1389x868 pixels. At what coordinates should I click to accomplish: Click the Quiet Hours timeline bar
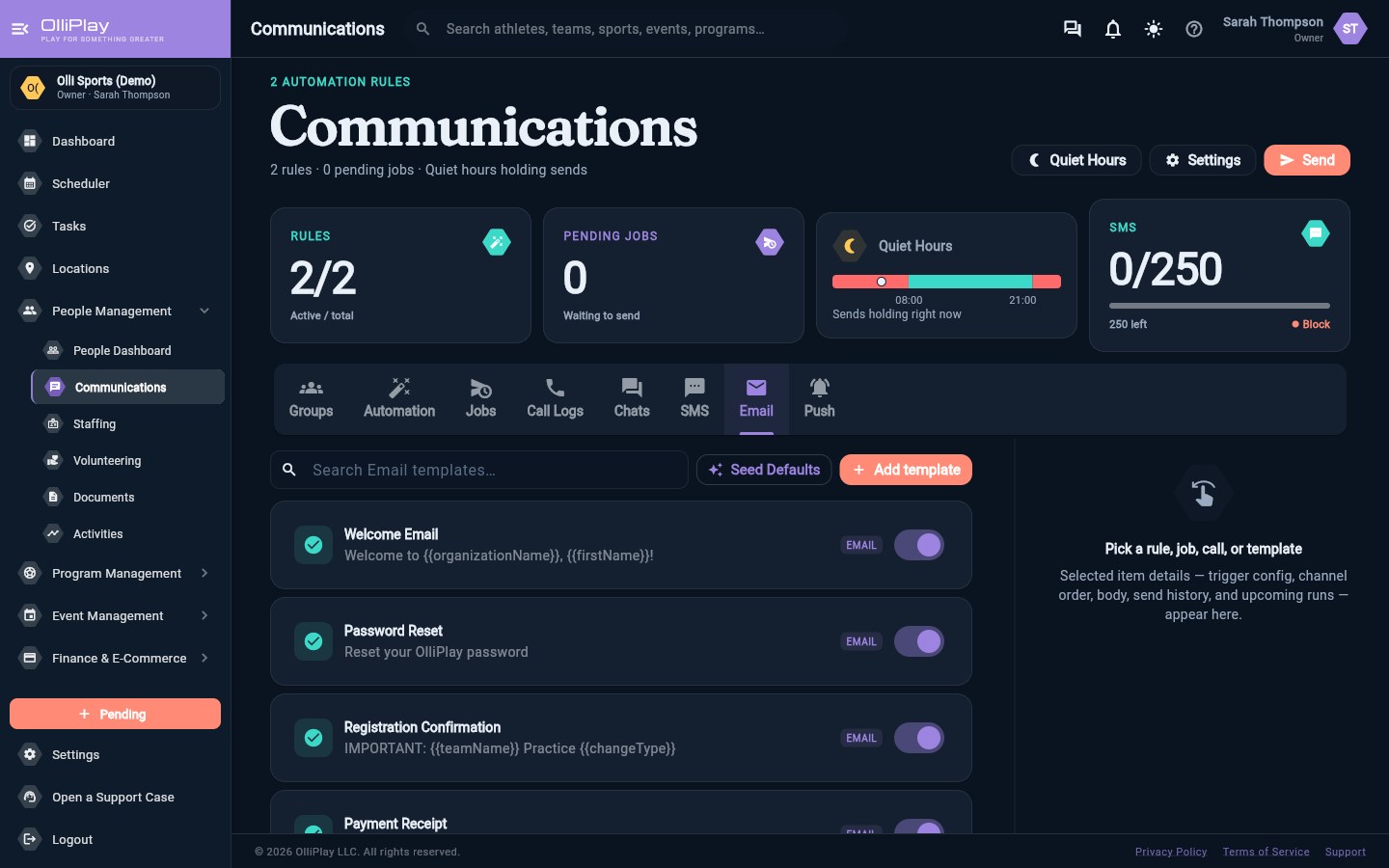coord(946,282)
